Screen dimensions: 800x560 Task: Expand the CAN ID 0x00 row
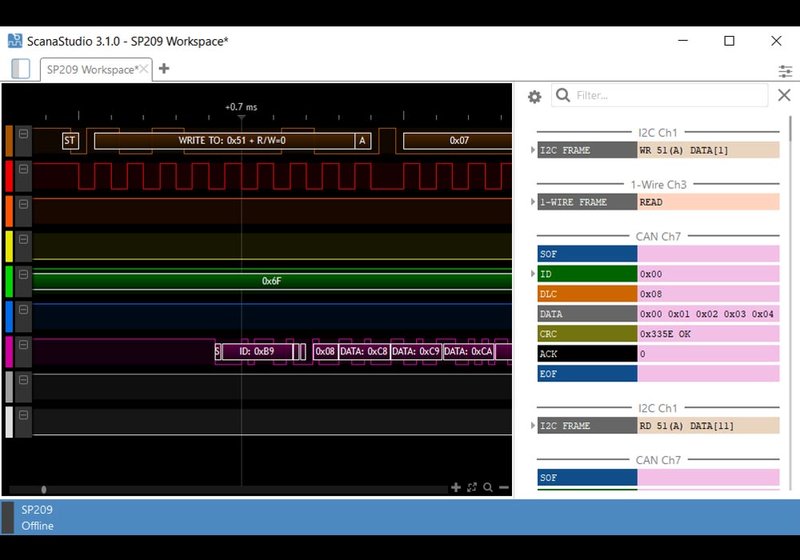(532, 274)
